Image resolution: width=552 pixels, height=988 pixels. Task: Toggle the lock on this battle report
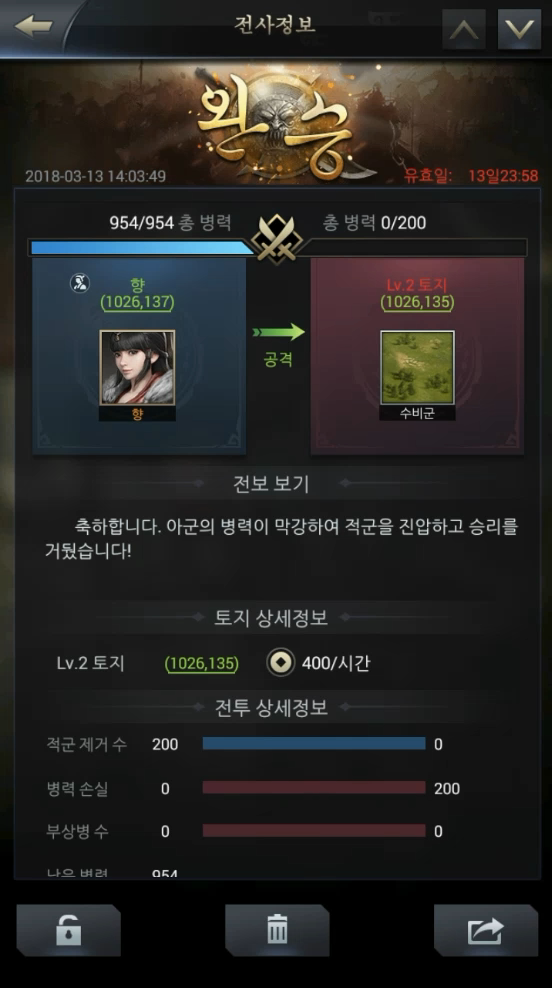[68, 931]
